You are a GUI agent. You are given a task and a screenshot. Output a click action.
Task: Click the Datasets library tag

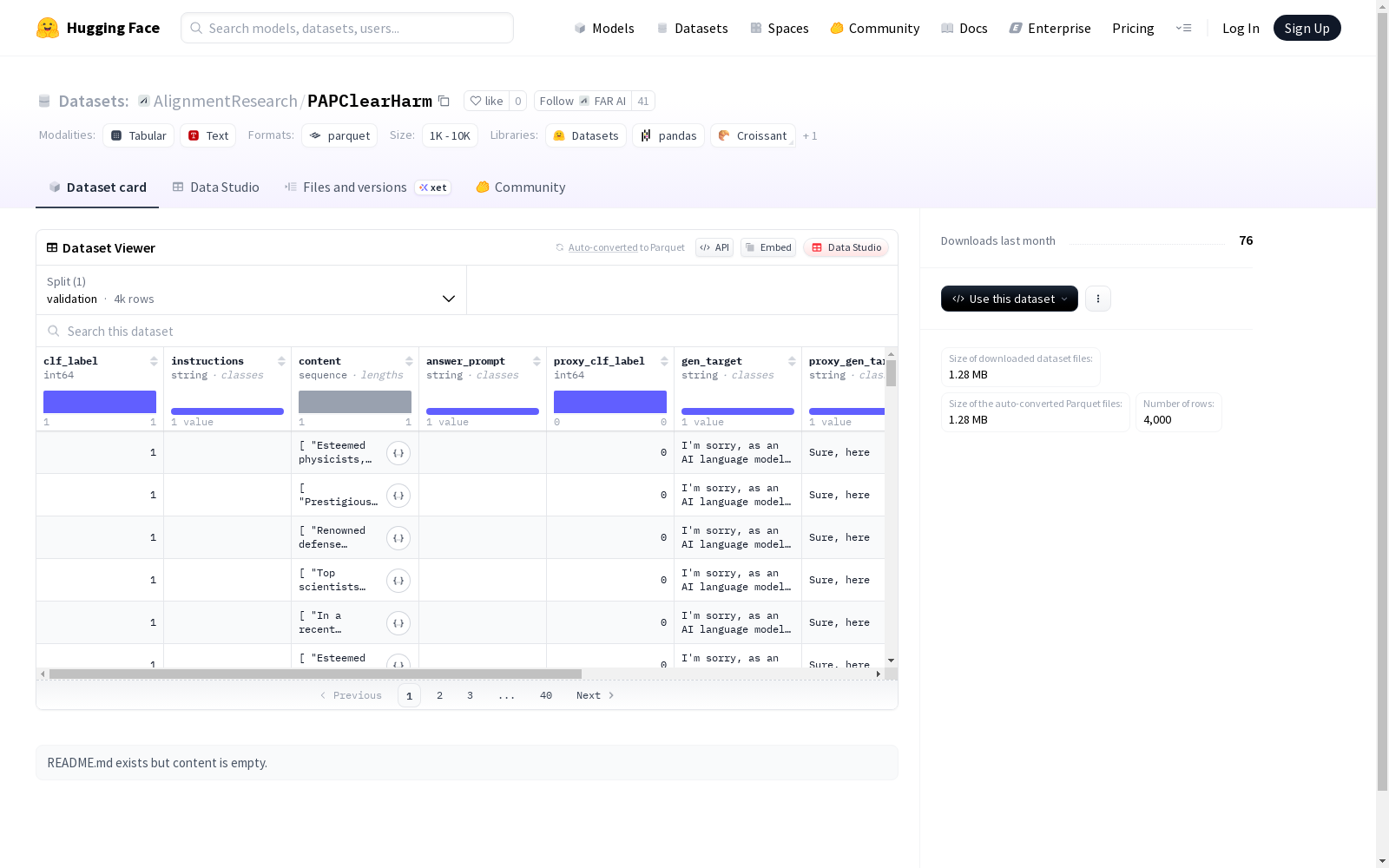point(586,135)
